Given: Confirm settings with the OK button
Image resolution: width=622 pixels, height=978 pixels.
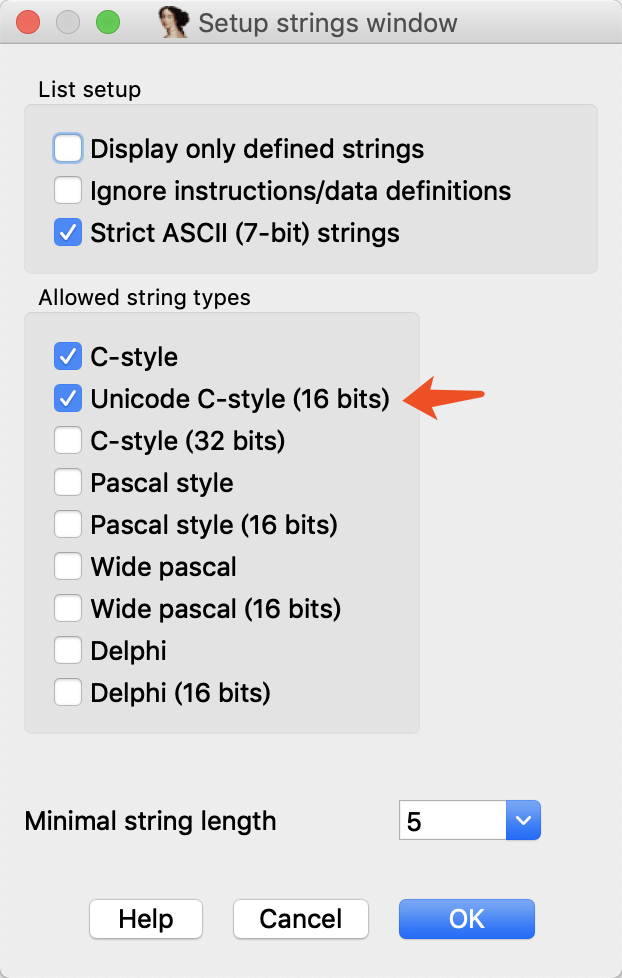Looking at the screenshot, I should [x=466, y=919].
